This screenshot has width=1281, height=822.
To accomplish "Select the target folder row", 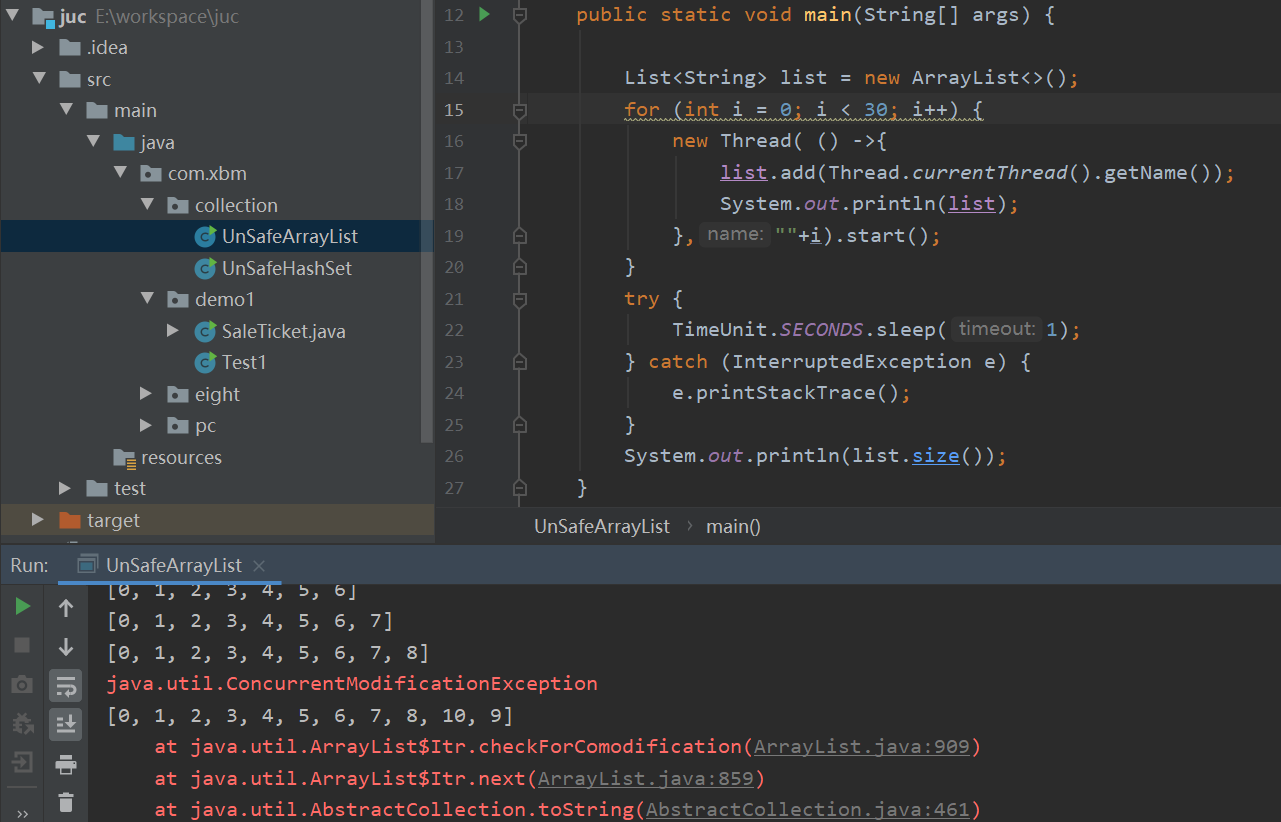I will (x=217, y=520).
